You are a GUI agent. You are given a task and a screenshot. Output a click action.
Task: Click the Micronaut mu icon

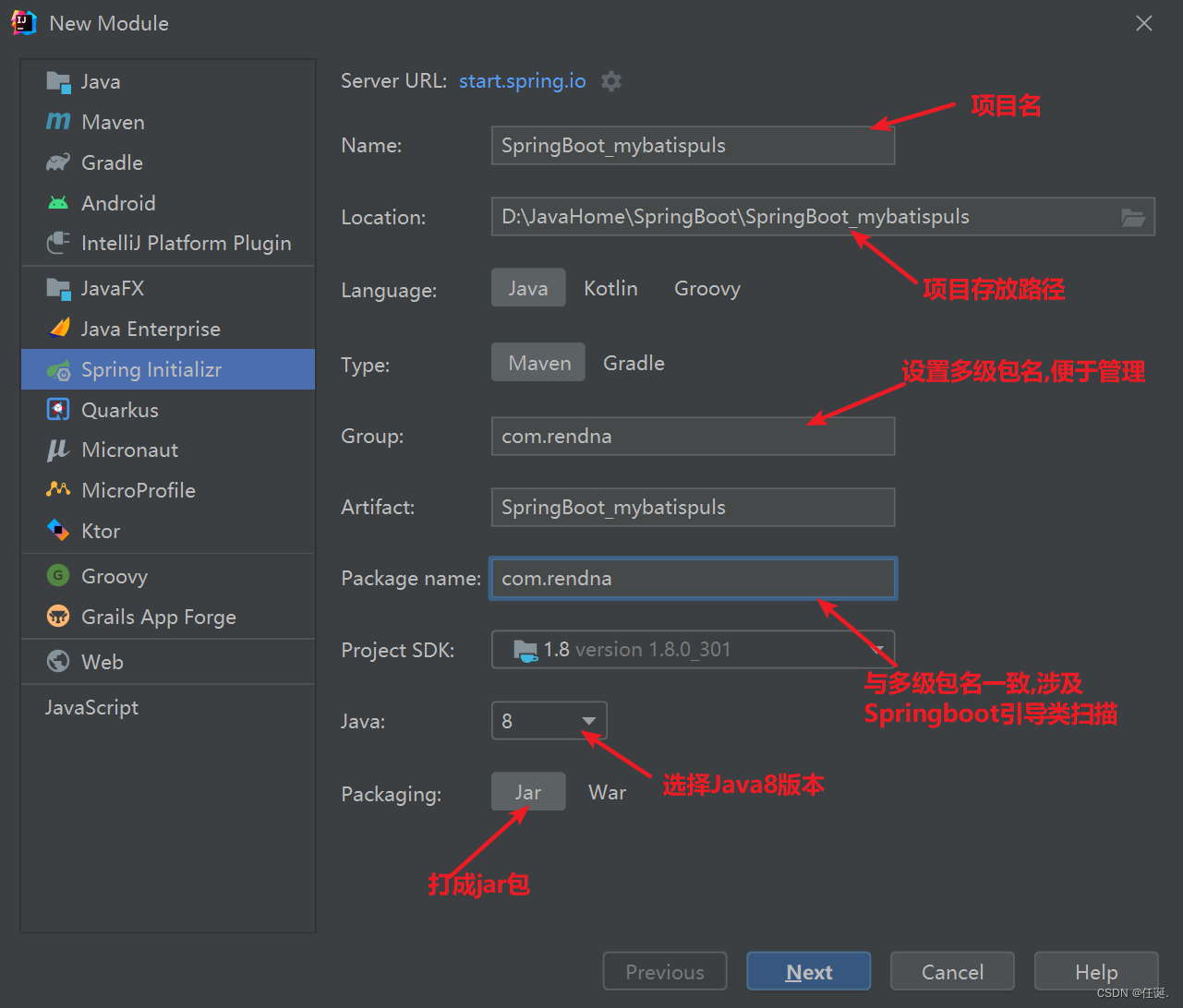[58, 450]
